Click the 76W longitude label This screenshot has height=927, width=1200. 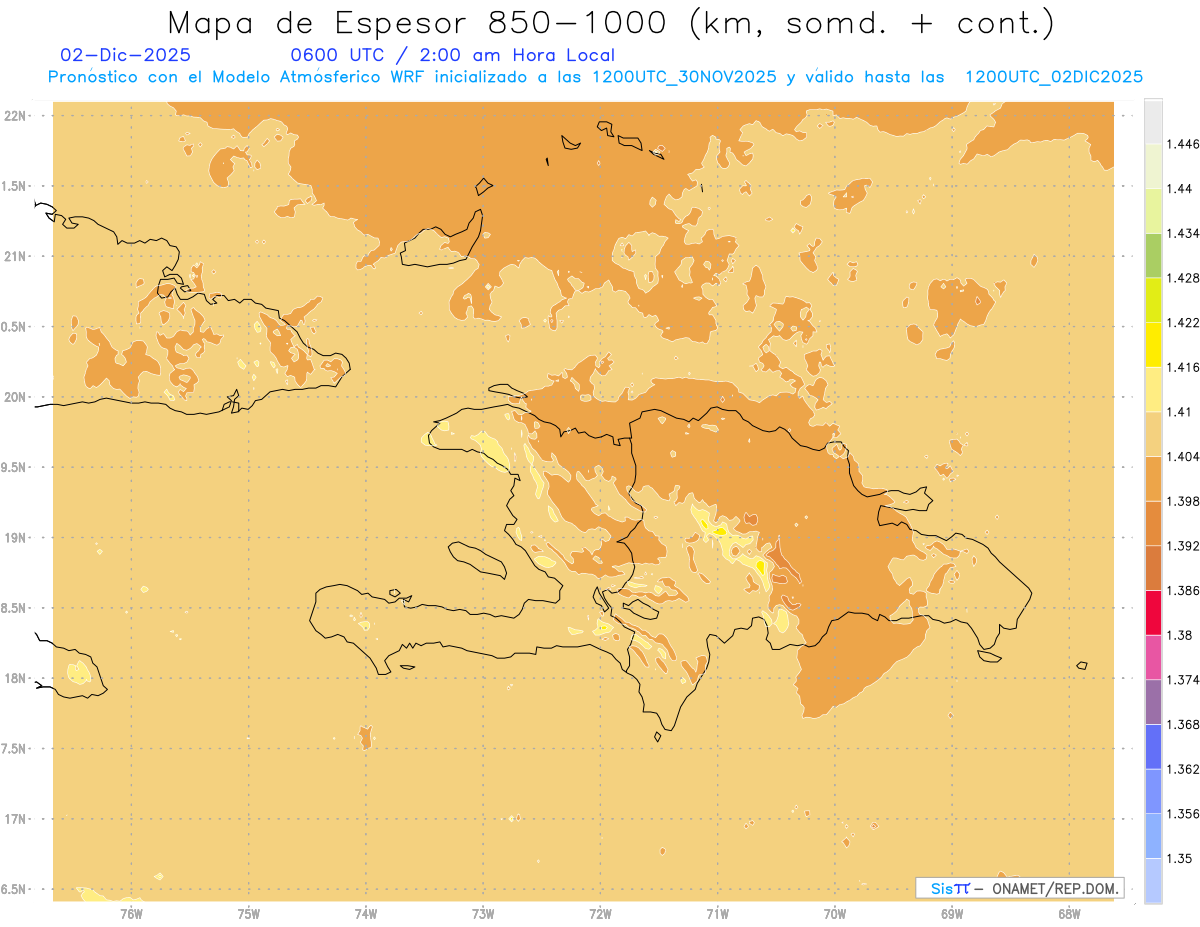point(131,913)
